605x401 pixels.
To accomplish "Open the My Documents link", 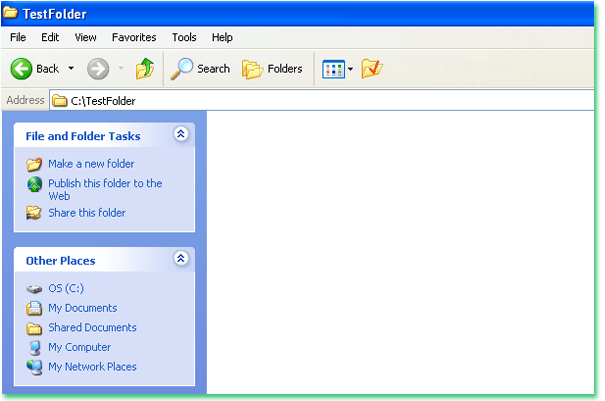I will click(83, 308).
